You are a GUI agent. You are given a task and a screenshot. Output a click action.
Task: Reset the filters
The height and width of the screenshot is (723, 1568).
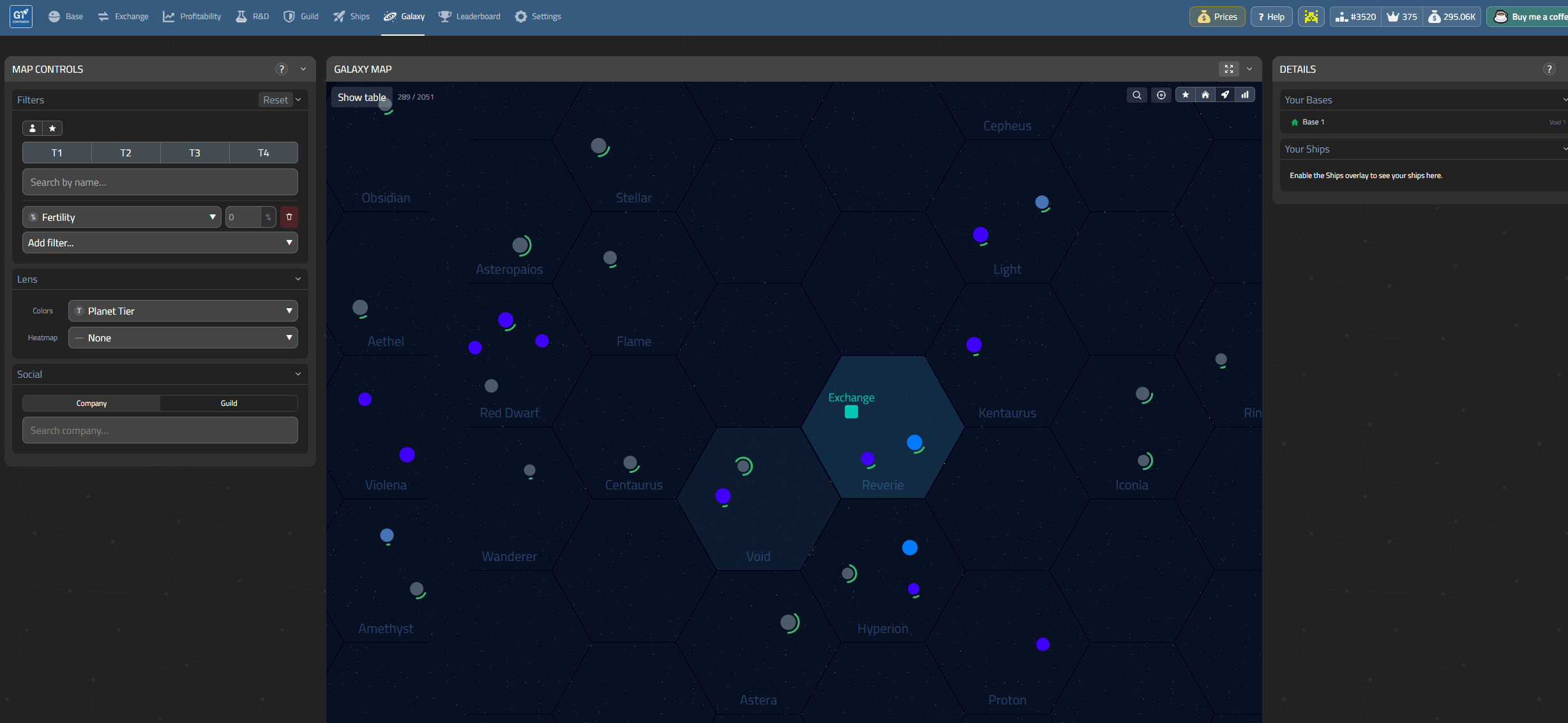[x=276, y=100]
